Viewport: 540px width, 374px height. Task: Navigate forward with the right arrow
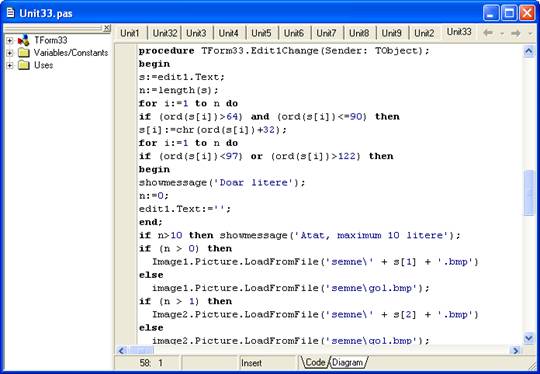click(516, 33)
